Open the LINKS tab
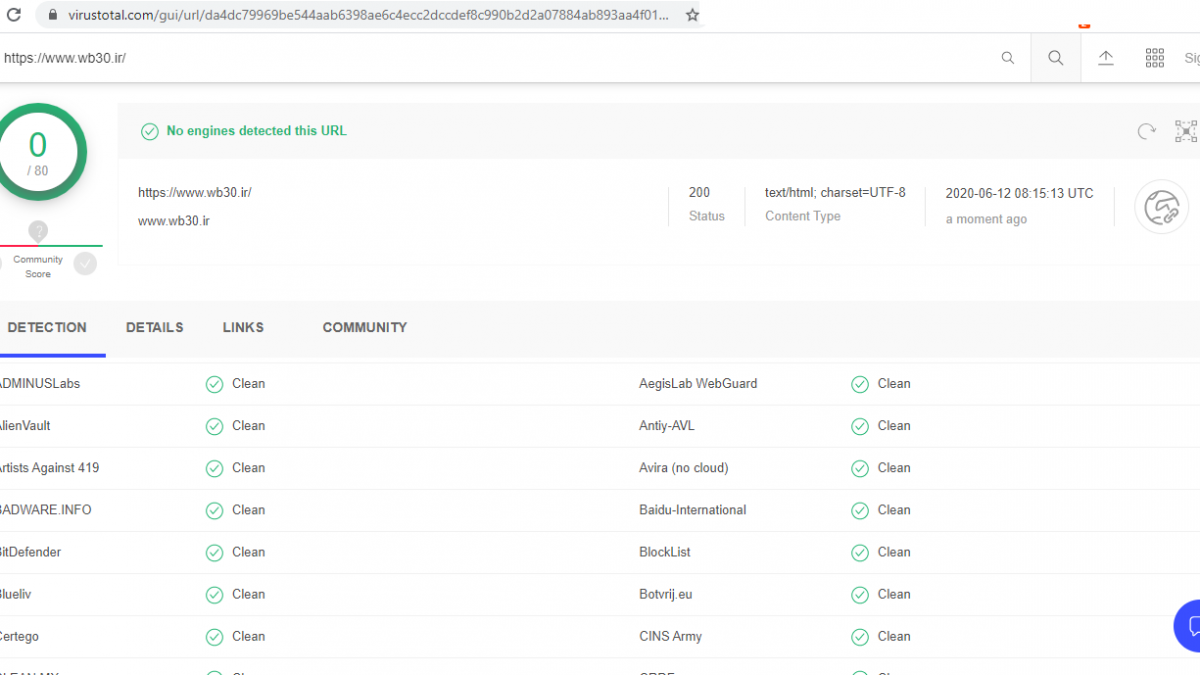Image resolution: width=1200 pixels, height=675 pixels. (243, 327)
